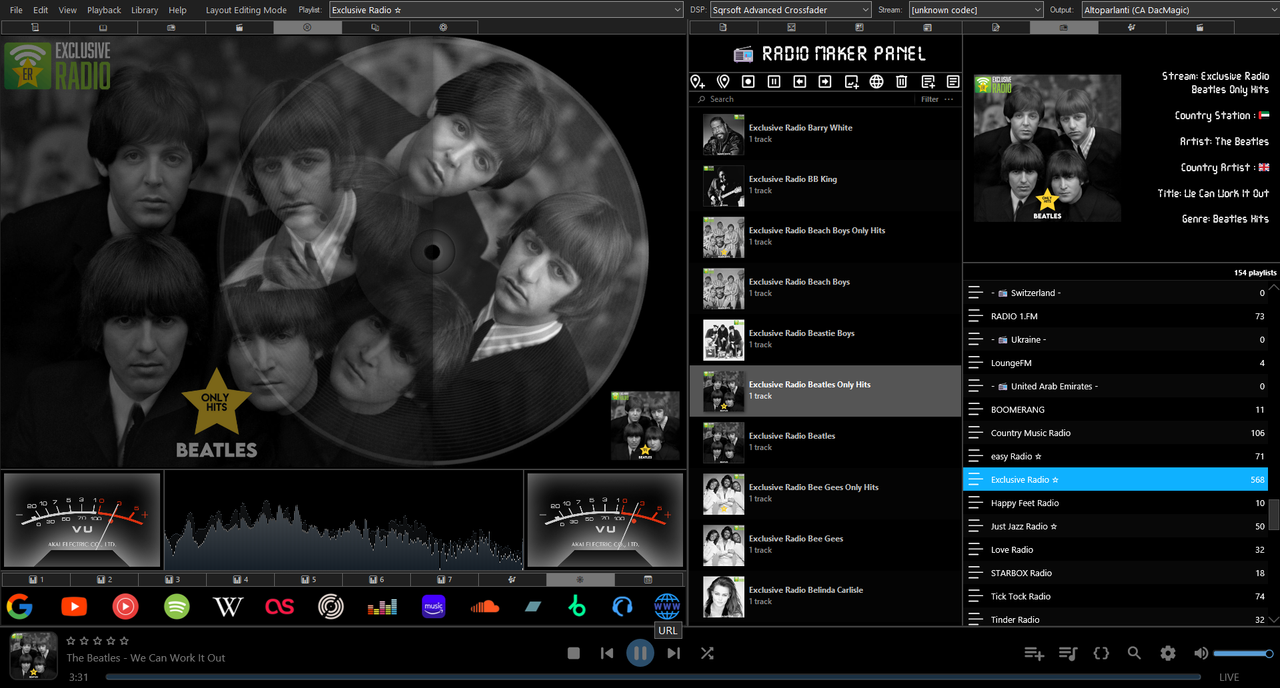Select the Just Jazz Radio playlist
Image resolution: width=1280 pixels, height=688 pixels.
1116,526
